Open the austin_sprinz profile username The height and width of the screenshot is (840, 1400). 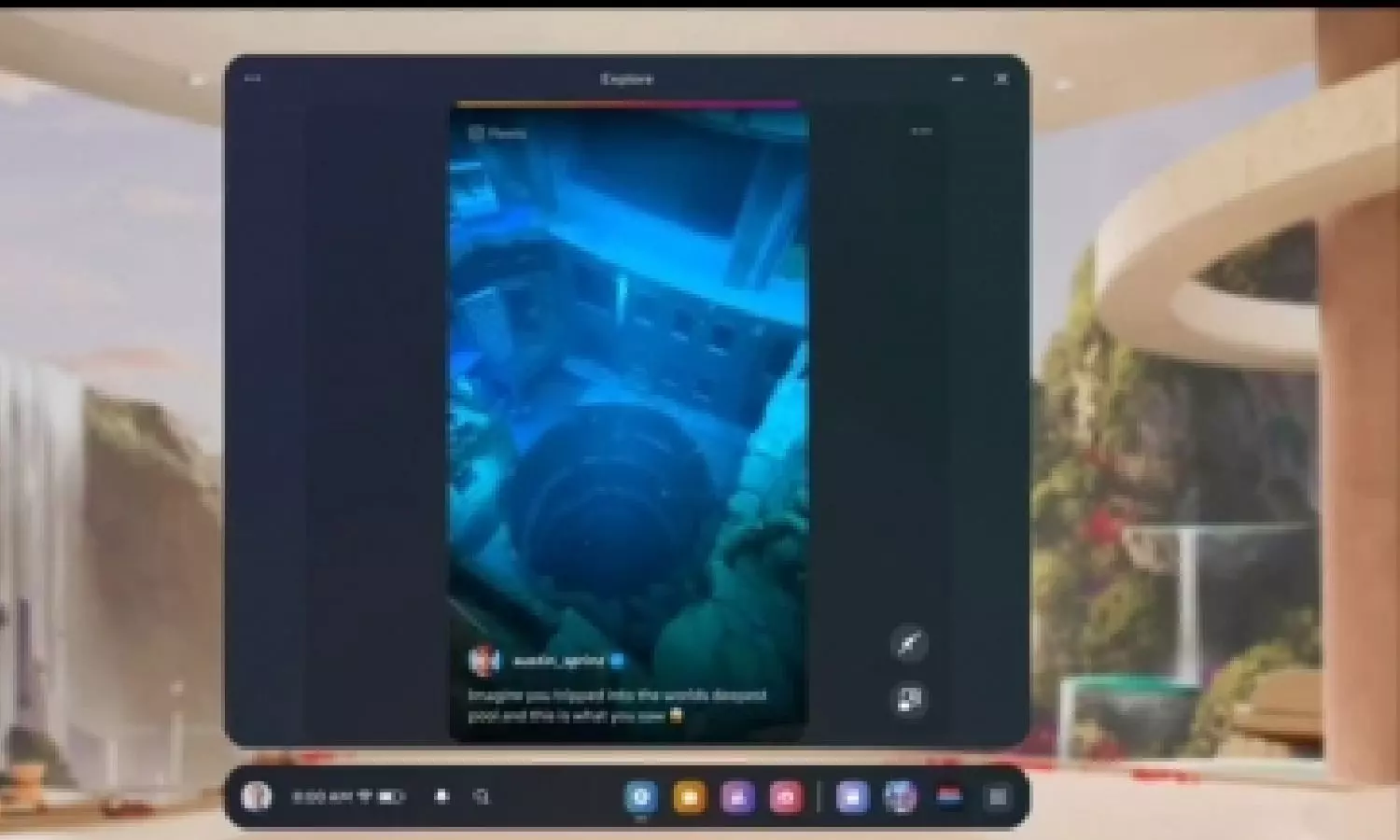coord(559,661)
